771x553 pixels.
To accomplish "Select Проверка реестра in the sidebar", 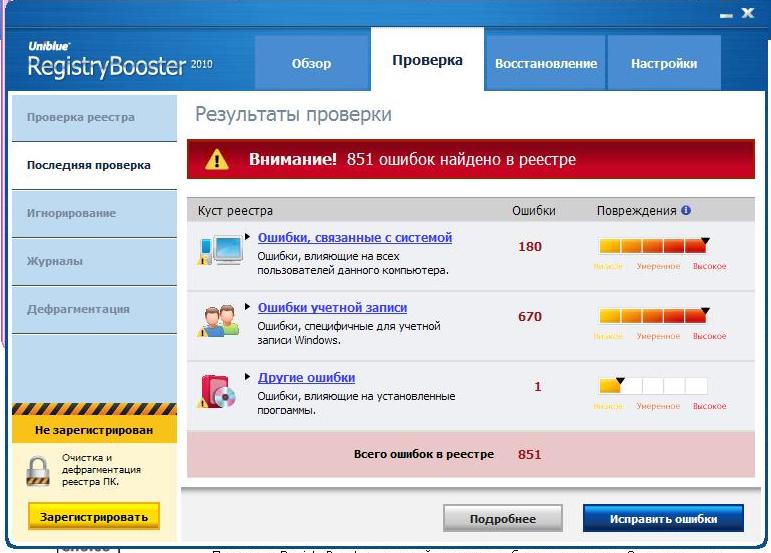I will pyautogui.click(x=81, y=117).
